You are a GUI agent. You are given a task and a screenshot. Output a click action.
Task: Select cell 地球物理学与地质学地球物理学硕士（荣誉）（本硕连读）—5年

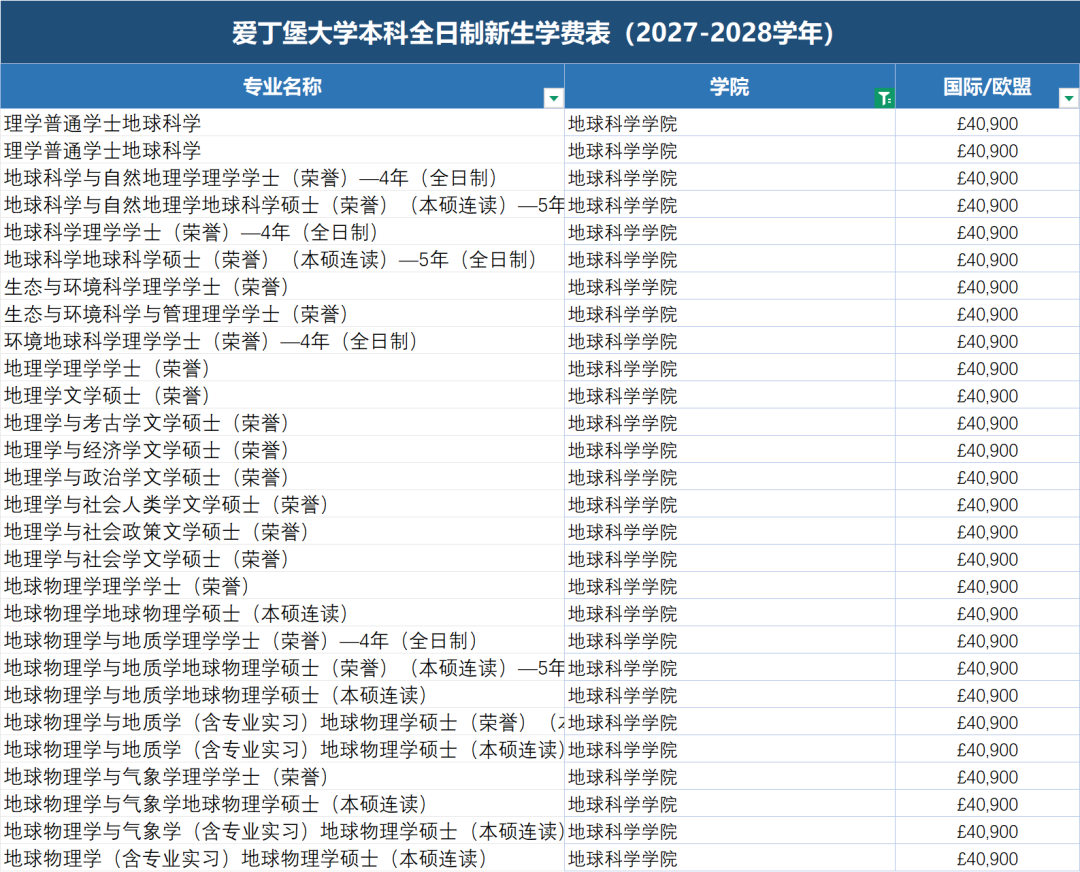282,668
